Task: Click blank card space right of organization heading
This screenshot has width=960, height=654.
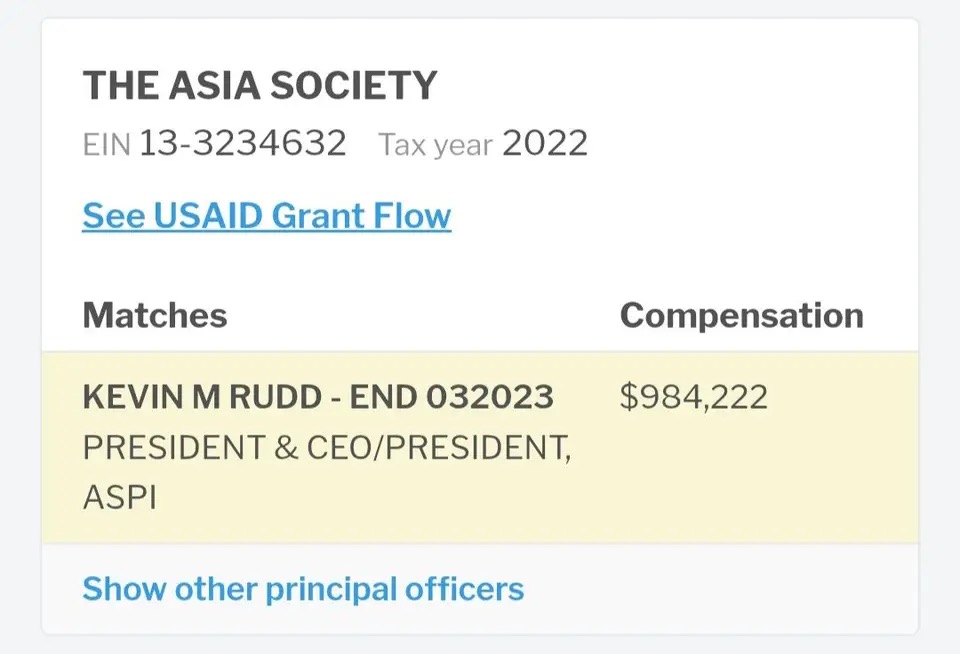Action: tap(673, 85)
